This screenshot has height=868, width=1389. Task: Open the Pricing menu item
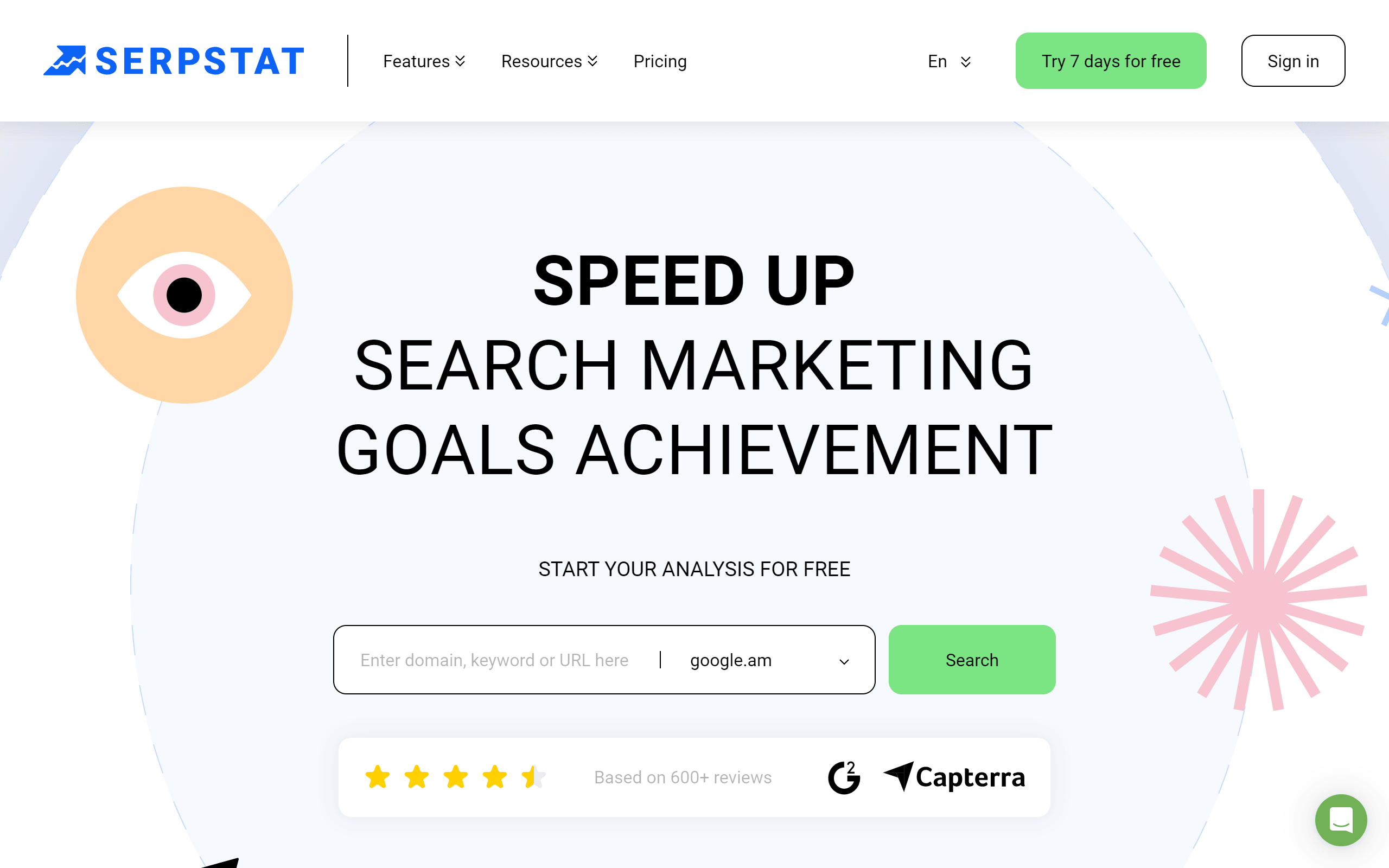(659, 61)
